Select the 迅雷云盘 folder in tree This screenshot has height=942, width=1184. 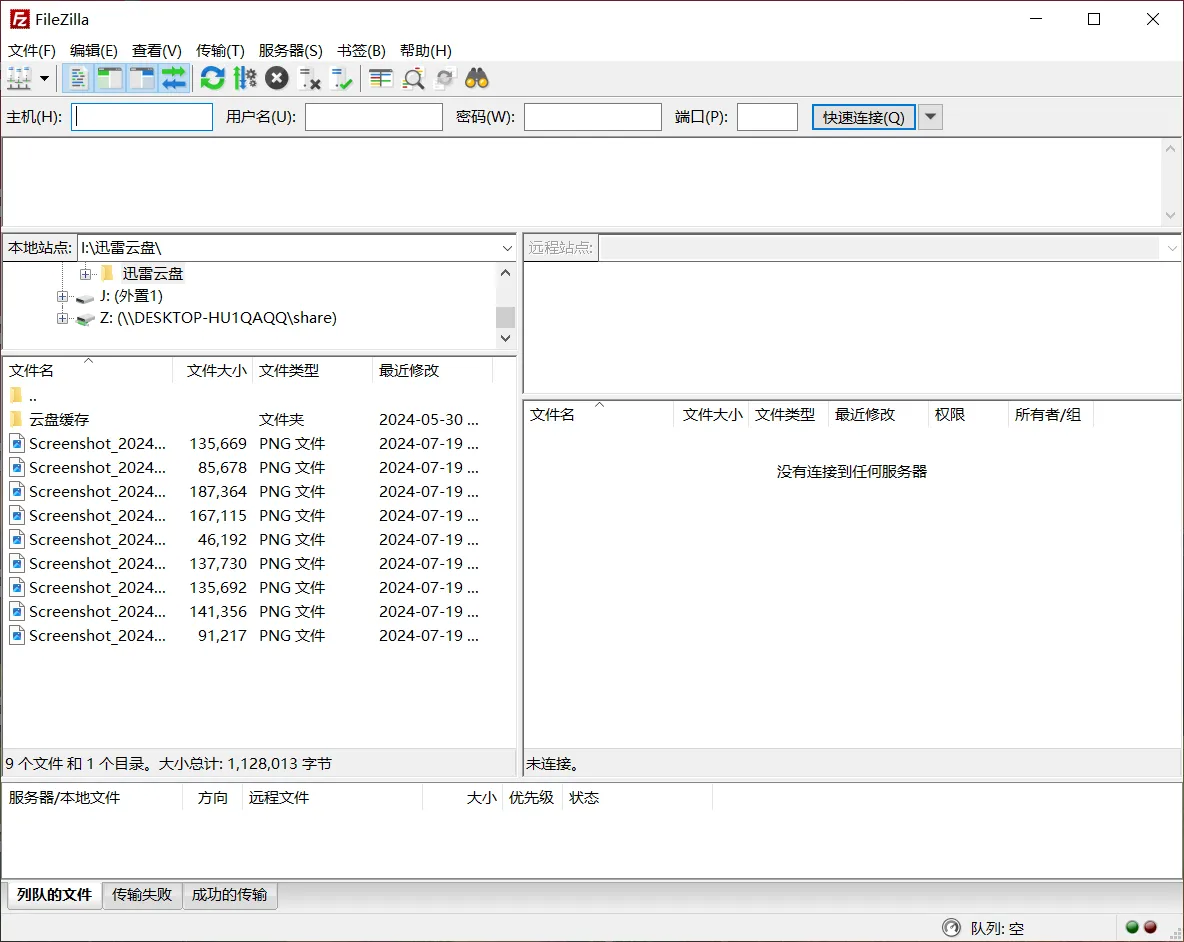[153, 273]
